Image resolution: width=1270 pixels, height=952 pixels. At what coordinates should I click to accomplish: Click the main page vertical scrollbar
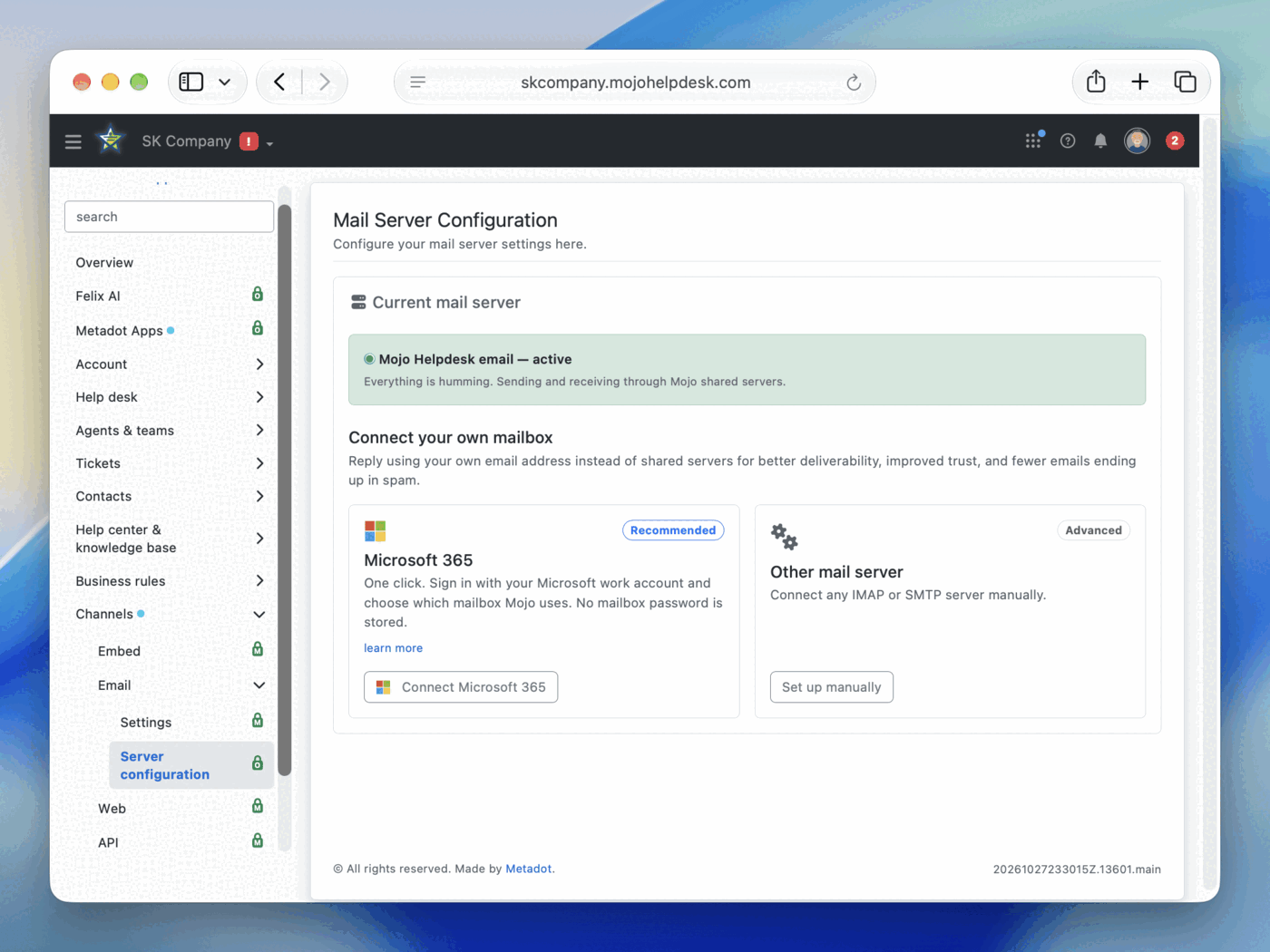1209,503
